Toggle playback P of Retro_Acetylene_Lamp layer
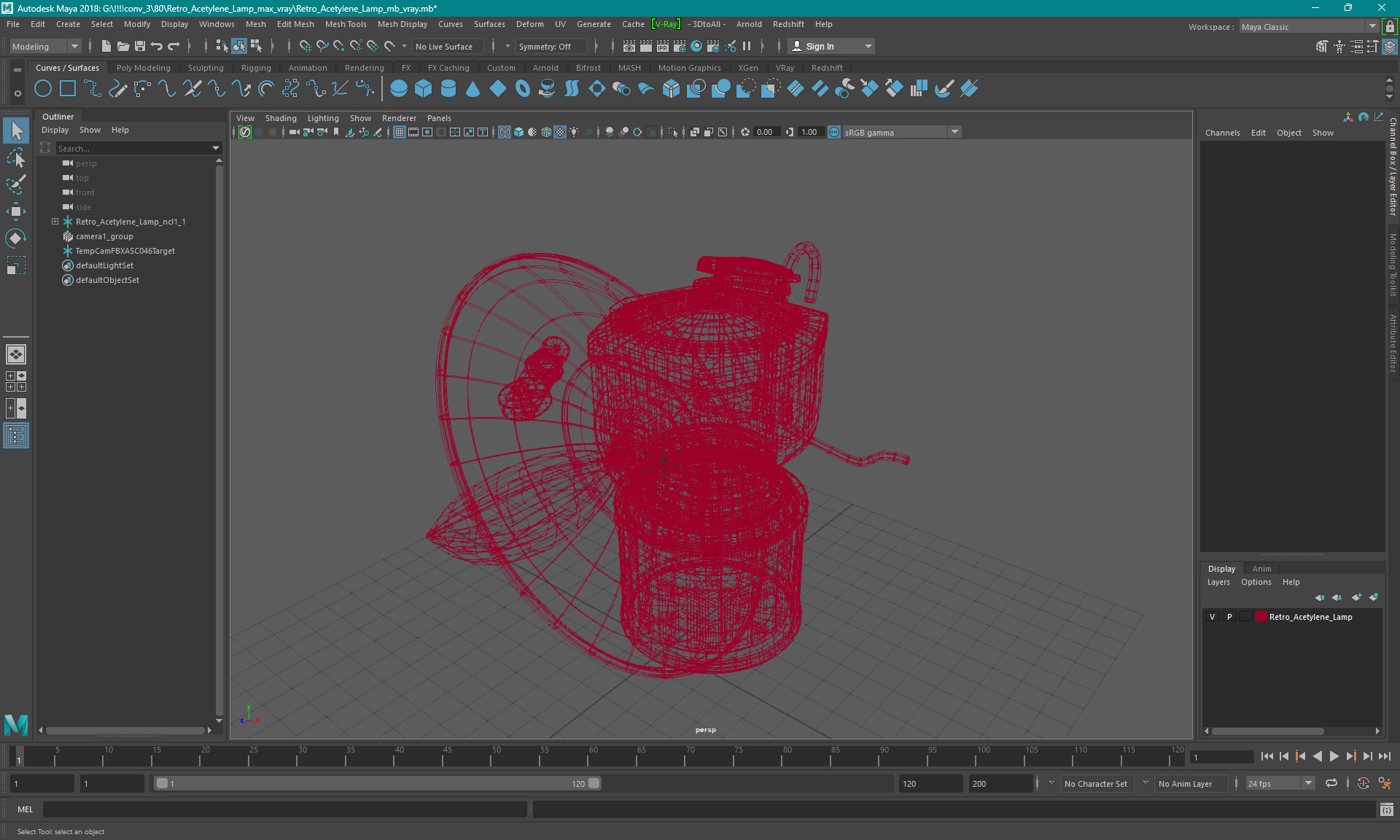The height and width of the screenshot is (840, 1400). [1229, 617]
